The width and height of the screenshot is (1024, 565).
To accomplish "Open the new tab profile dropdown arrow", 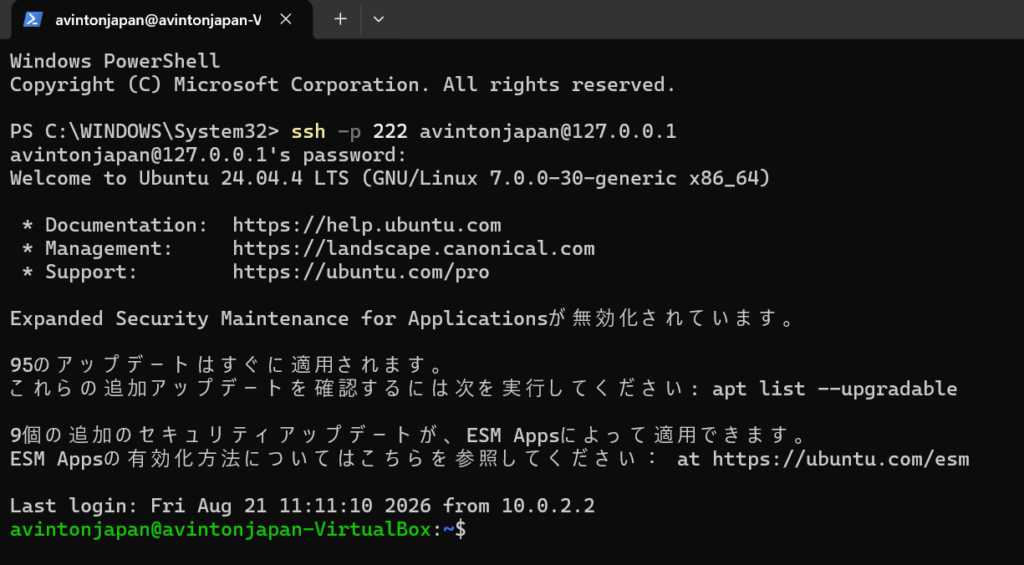I will 378,20.
